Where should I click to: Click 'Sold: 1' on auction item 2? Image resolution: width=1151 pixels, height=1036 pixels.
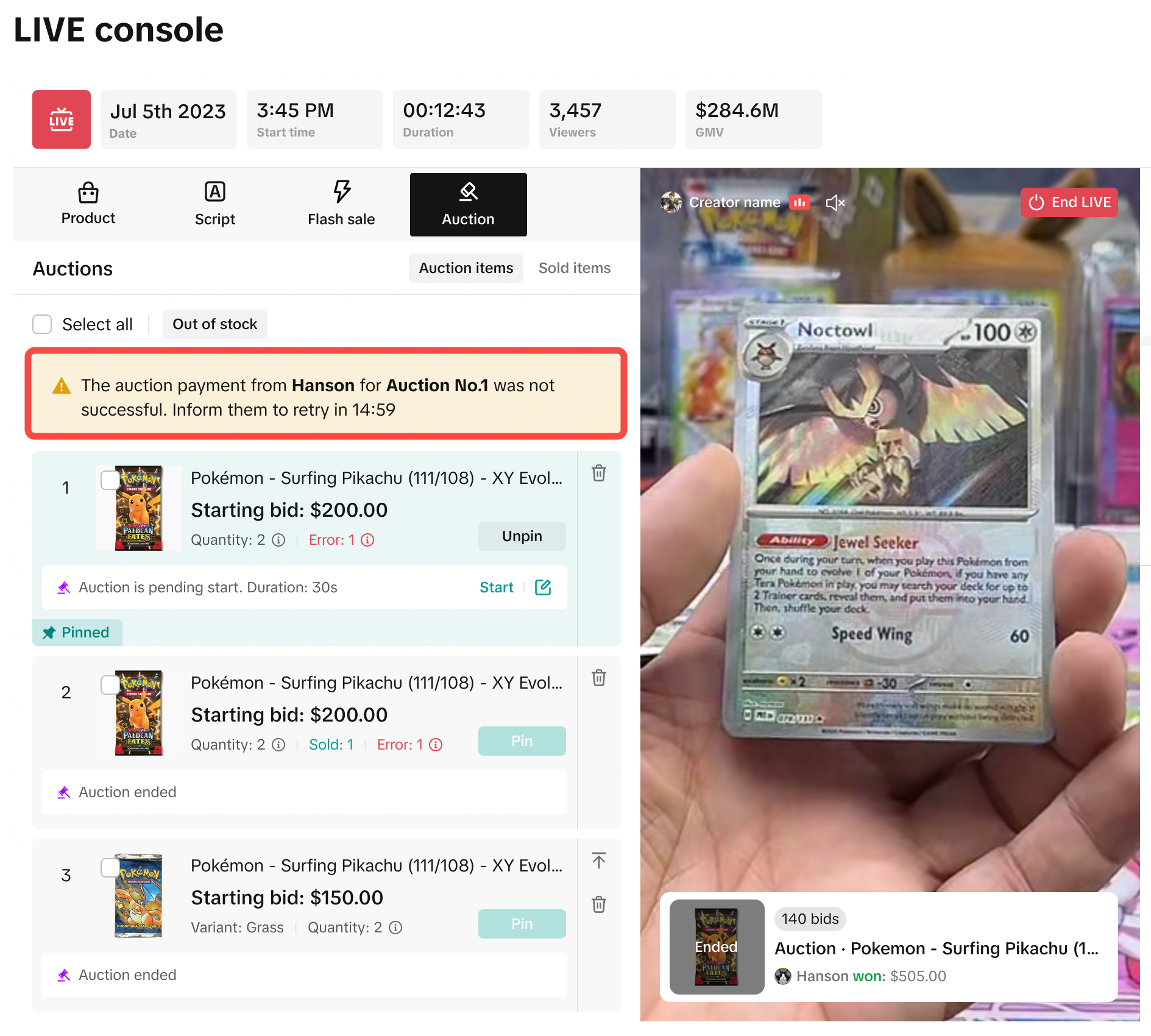coord(331,745)
